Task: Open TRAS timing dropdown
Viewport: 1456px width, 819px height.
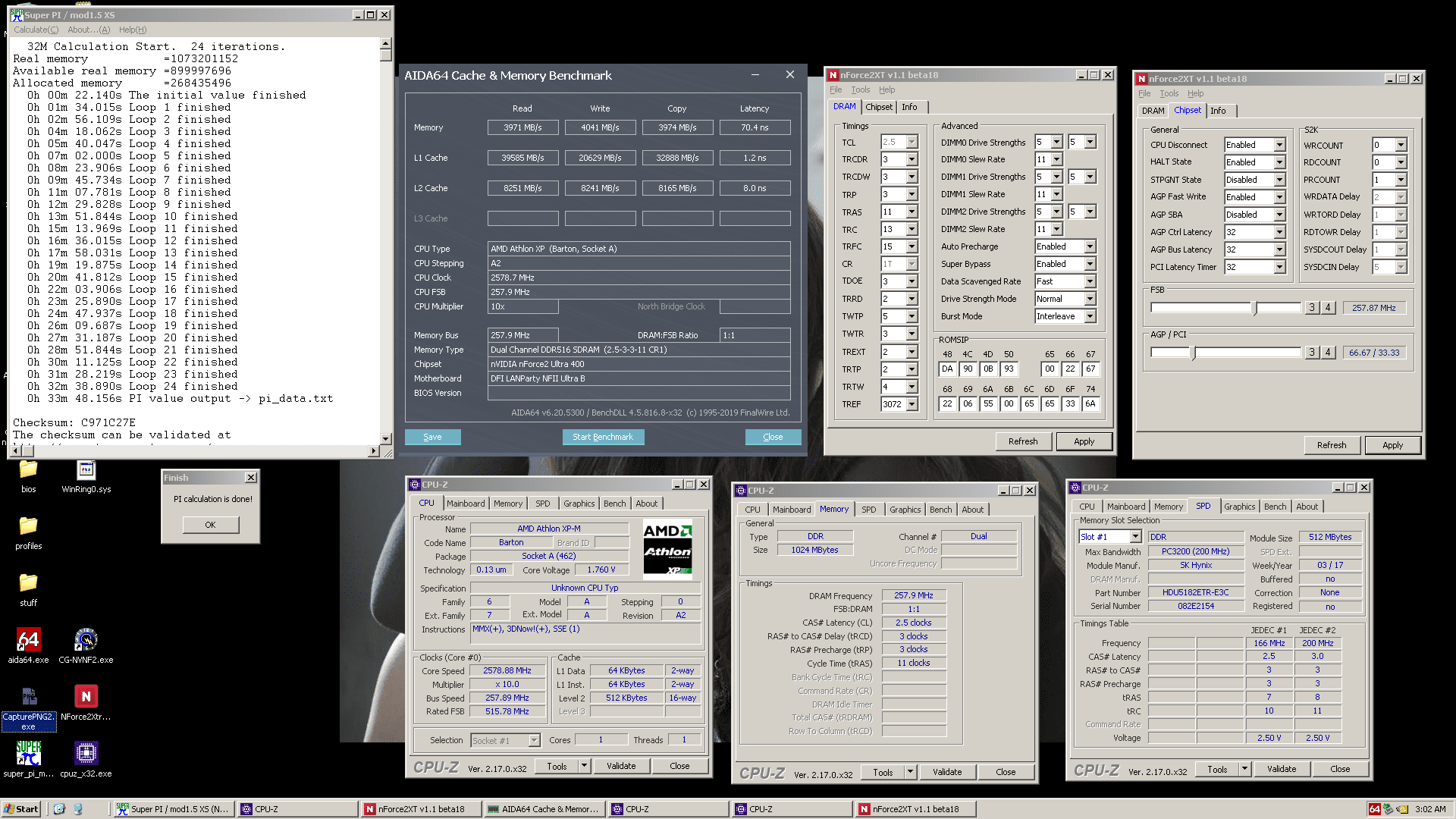Action: [912, 212]
